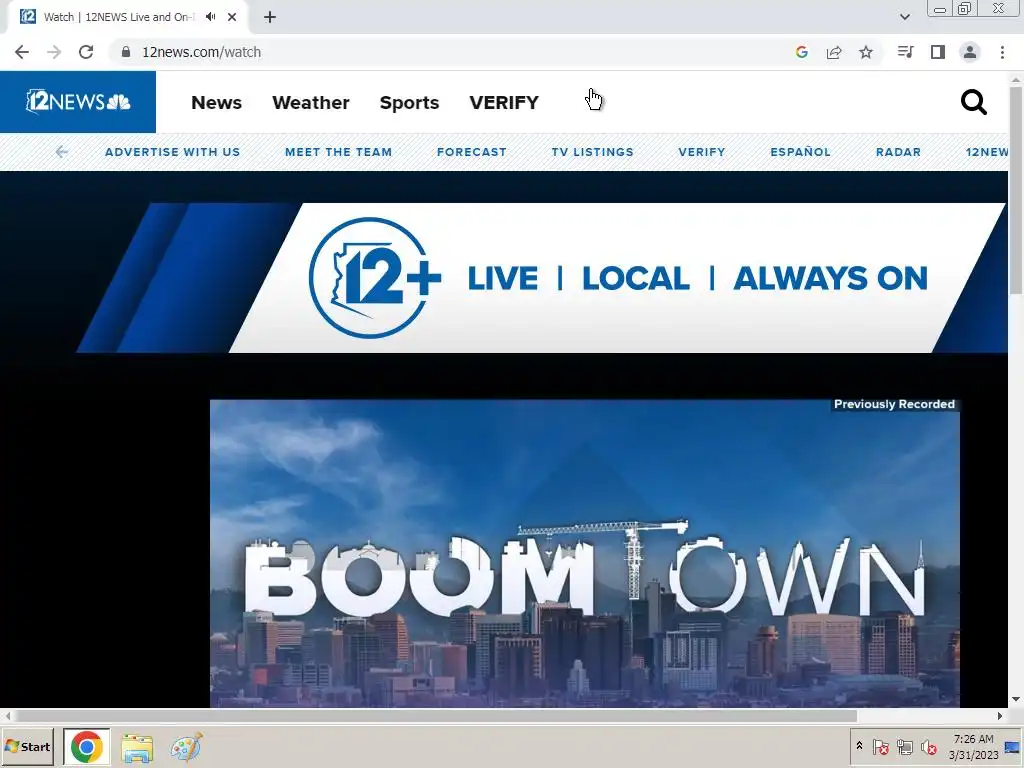The image size is (1024, 768).
Task: Open ADVERTISE WITH US link
Action: [x=172, y=152]
